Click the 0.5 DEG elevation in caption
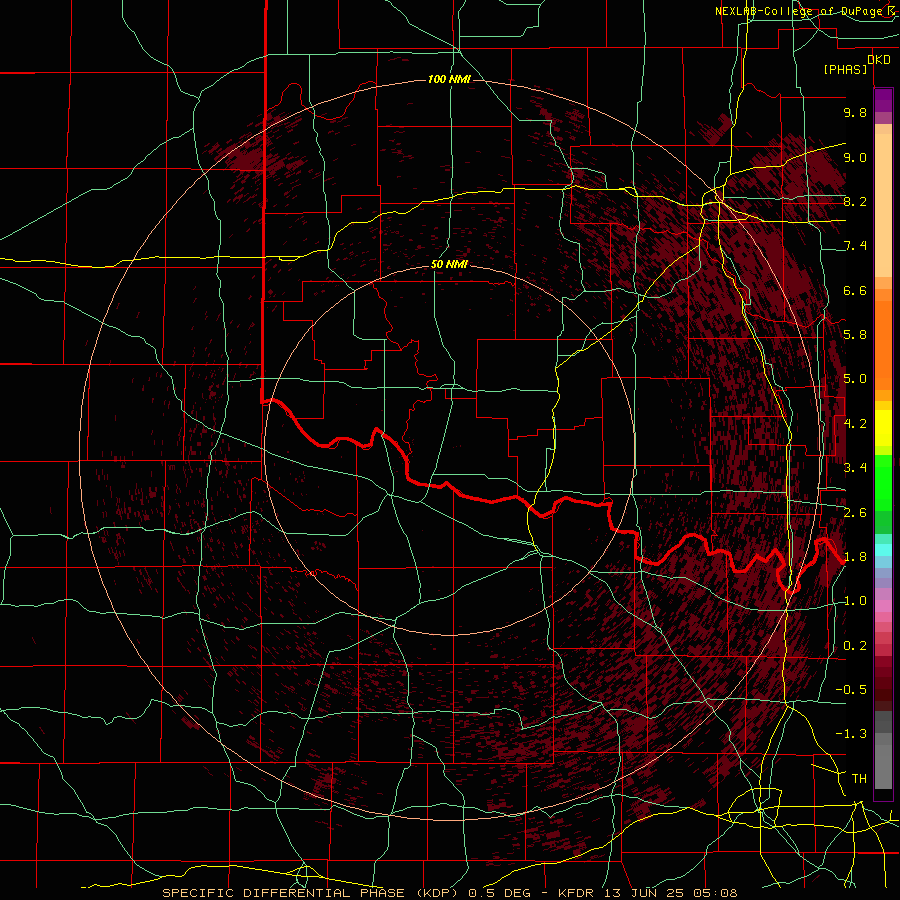 pos(499,893)
